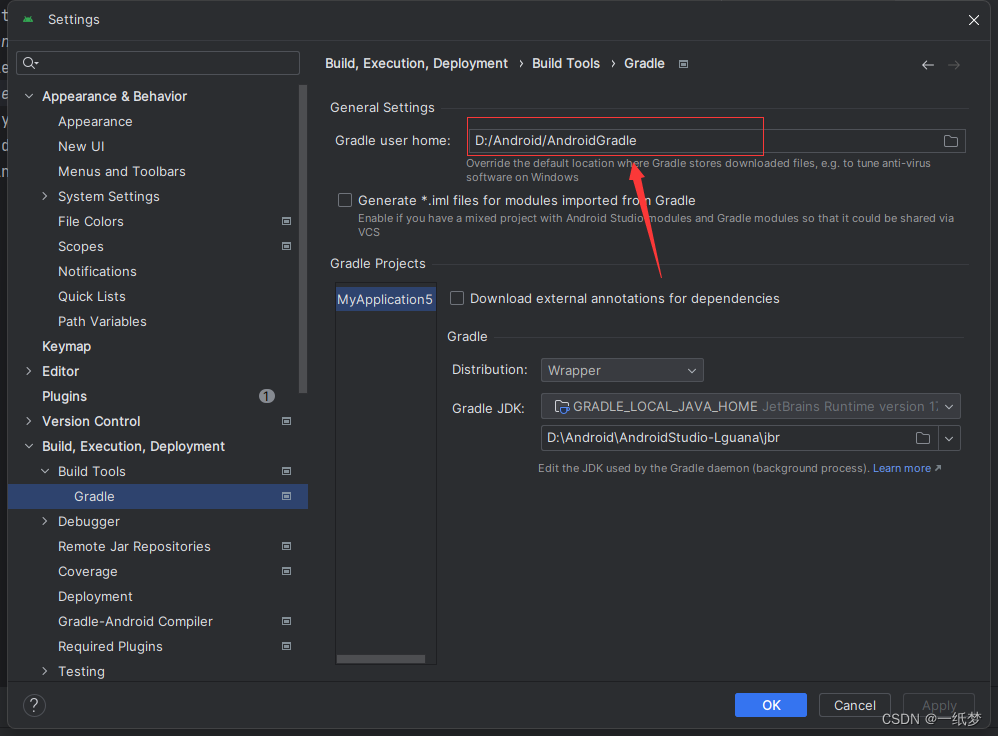Select Deployment in the settings tree
The height and width of the screenshot is (736, 998).
(95, 597)
